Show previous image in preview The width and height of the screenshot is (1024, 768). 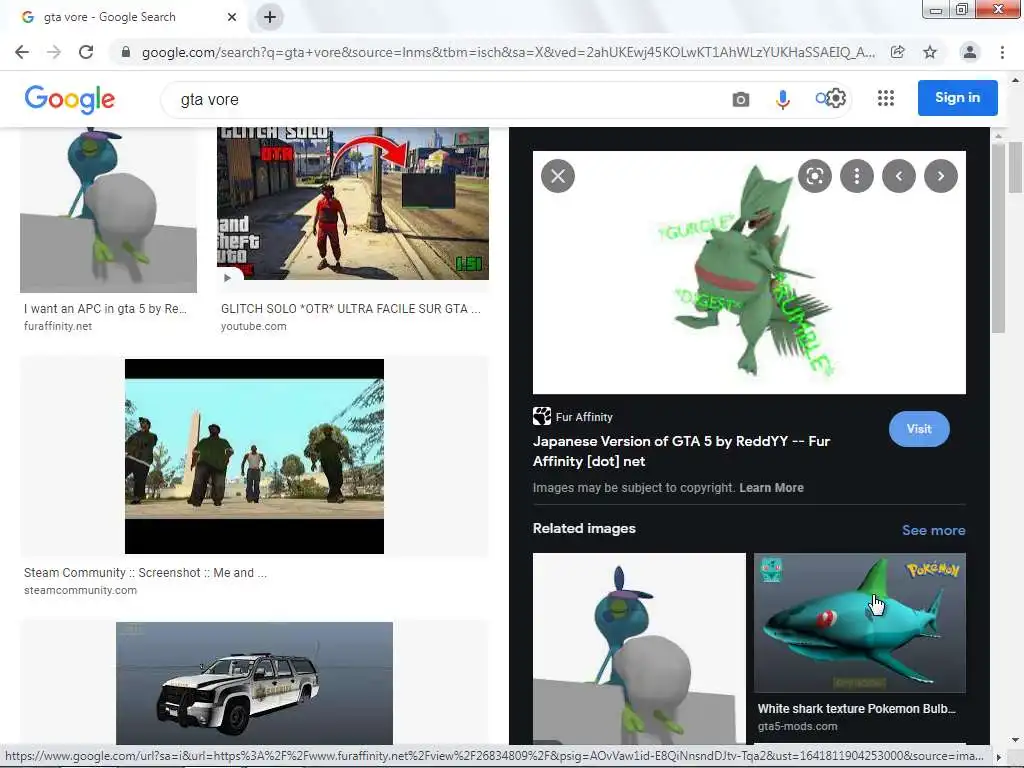(x=899, y=176)
